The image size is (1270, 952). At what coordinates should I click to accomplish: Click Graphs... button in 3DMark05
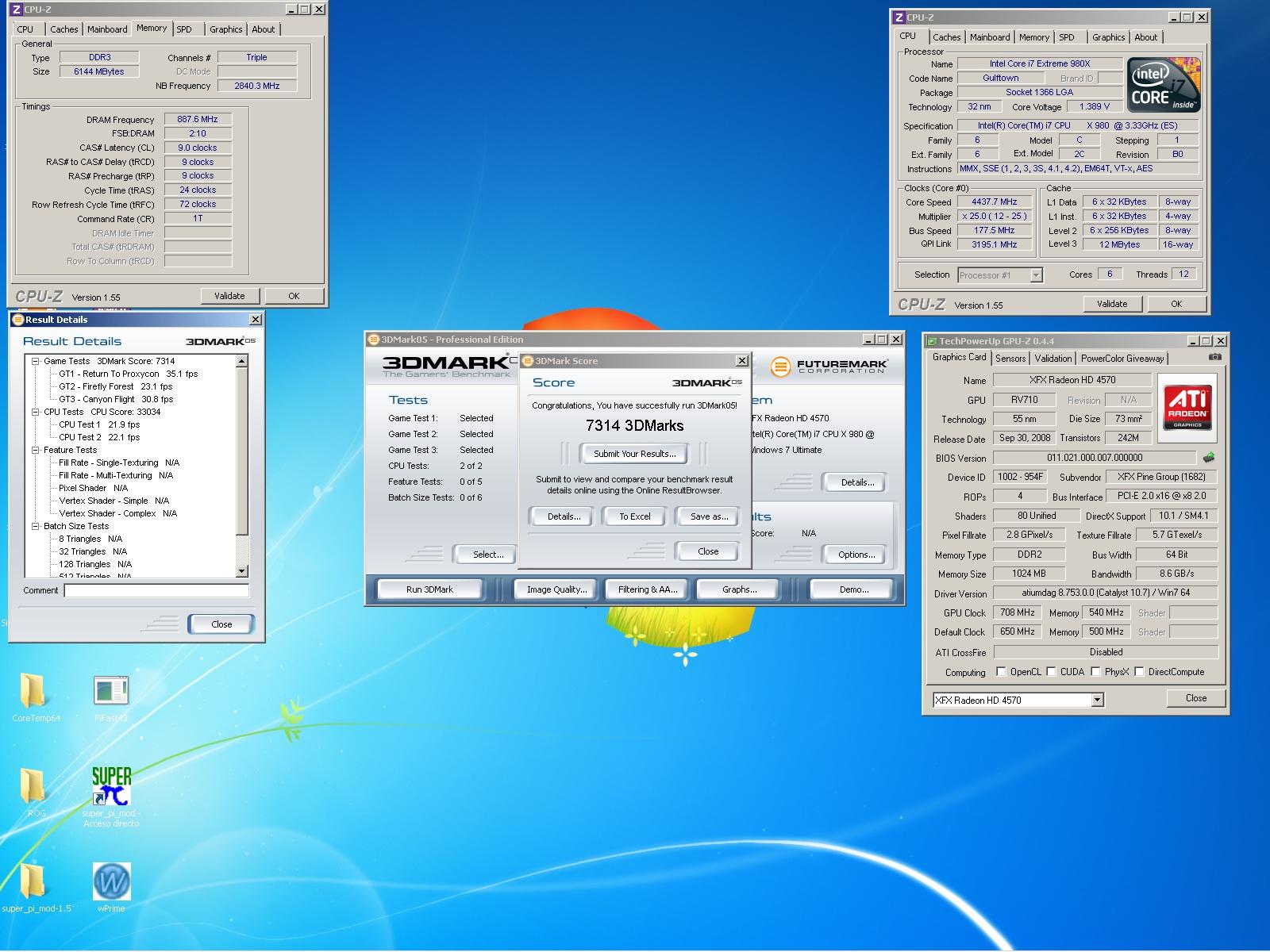click(739, 589)
